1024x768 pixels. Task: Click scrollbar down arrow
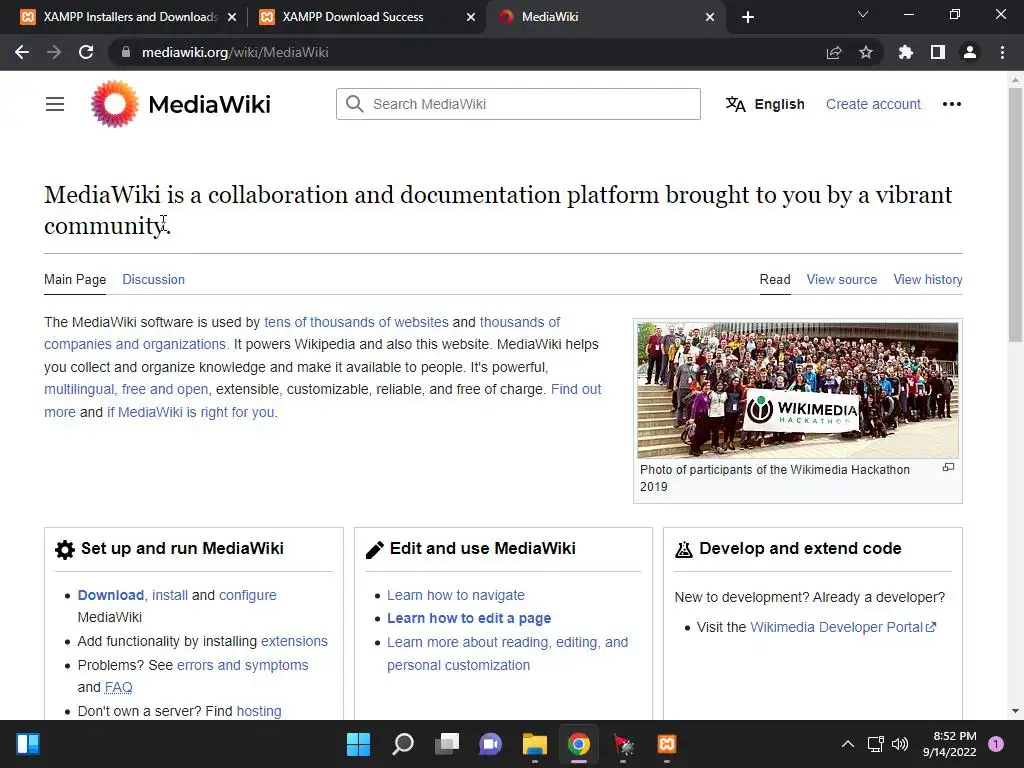click(1015, 711)
